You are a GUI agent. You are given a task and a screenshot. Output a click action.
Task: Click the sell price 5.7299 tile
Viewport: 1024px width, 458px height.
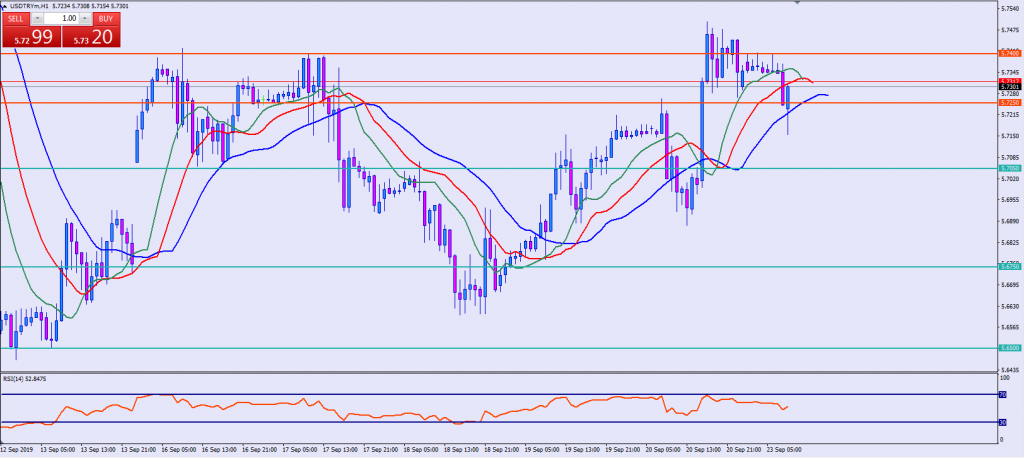point(30,37)
